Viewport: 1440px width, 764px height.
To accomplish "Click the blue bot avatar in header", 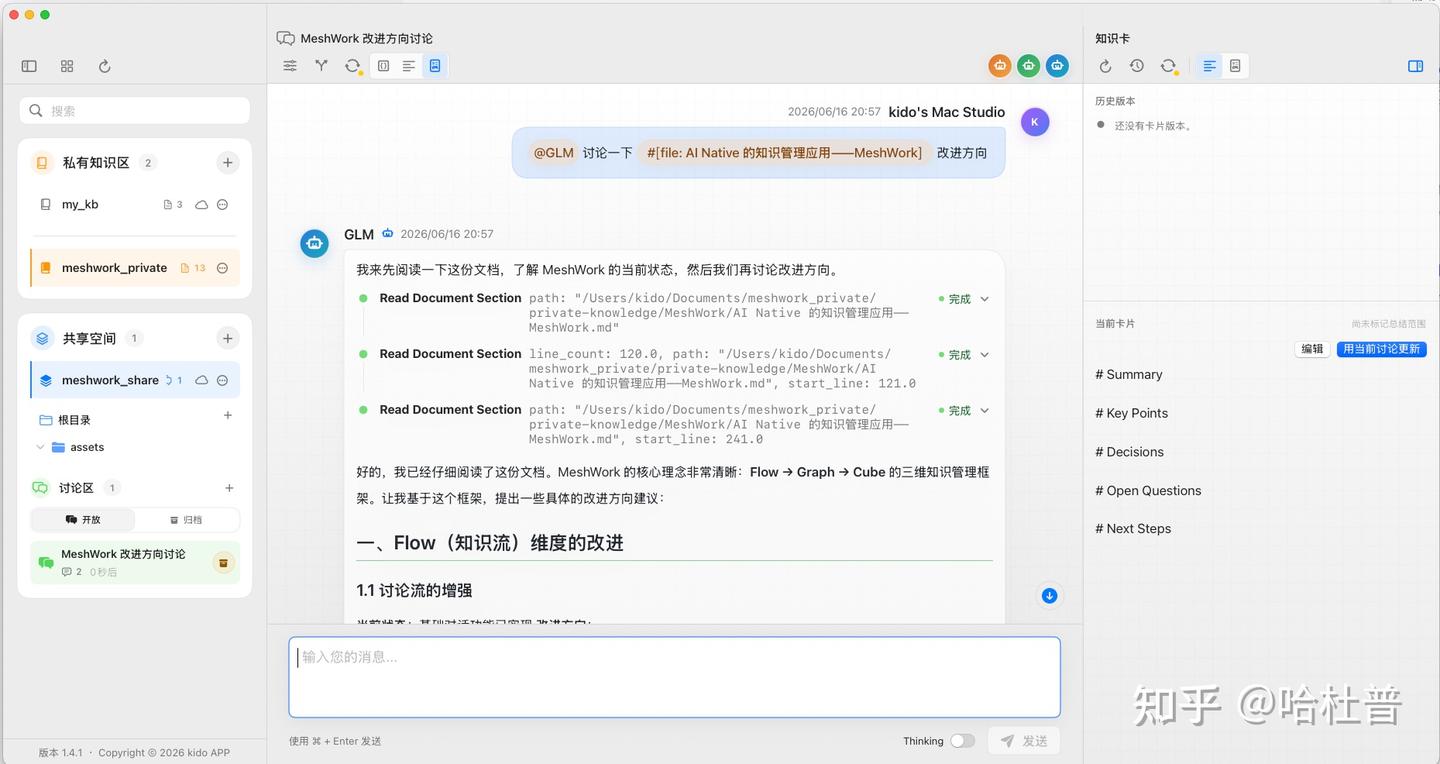I will 1058,66.
